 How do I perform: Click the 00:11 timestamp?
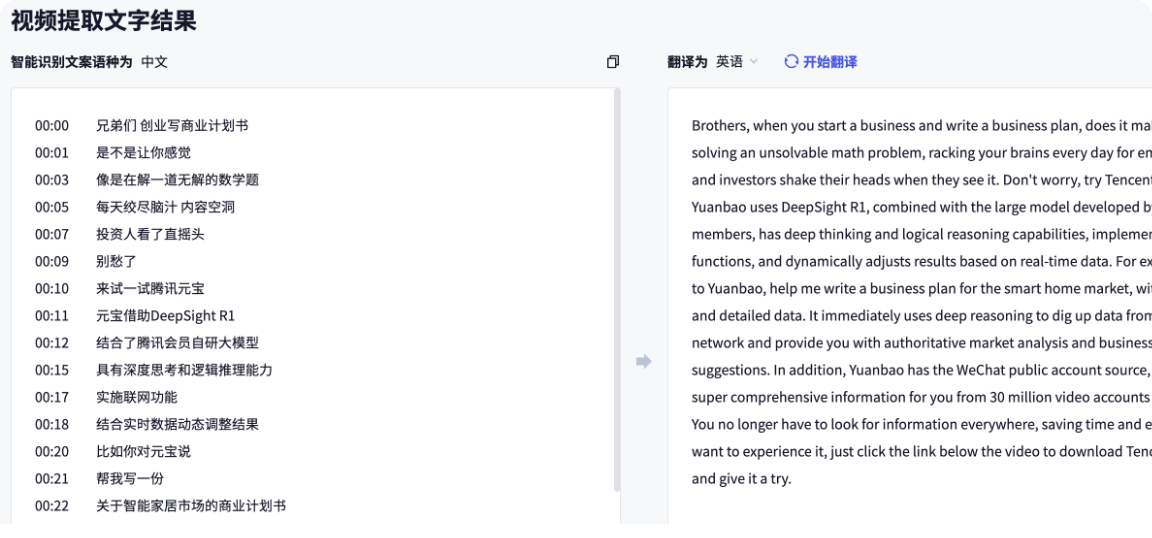click(51, 316)
